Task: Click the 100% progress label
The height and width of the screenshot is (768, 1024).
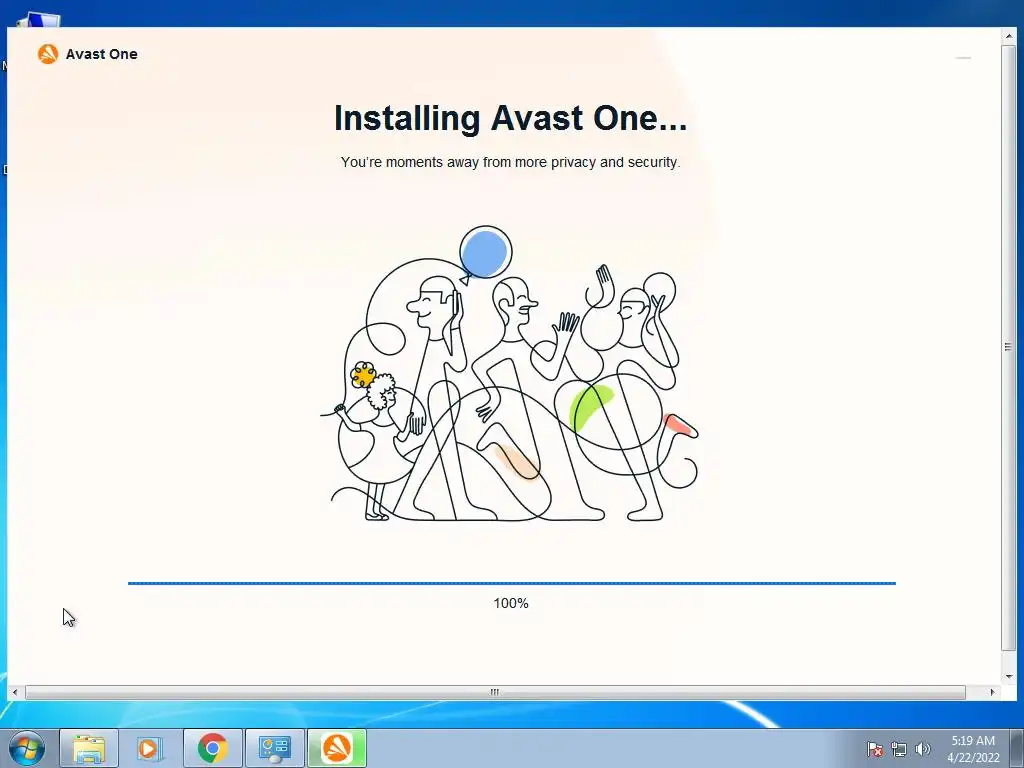Action: coord(511,603)
